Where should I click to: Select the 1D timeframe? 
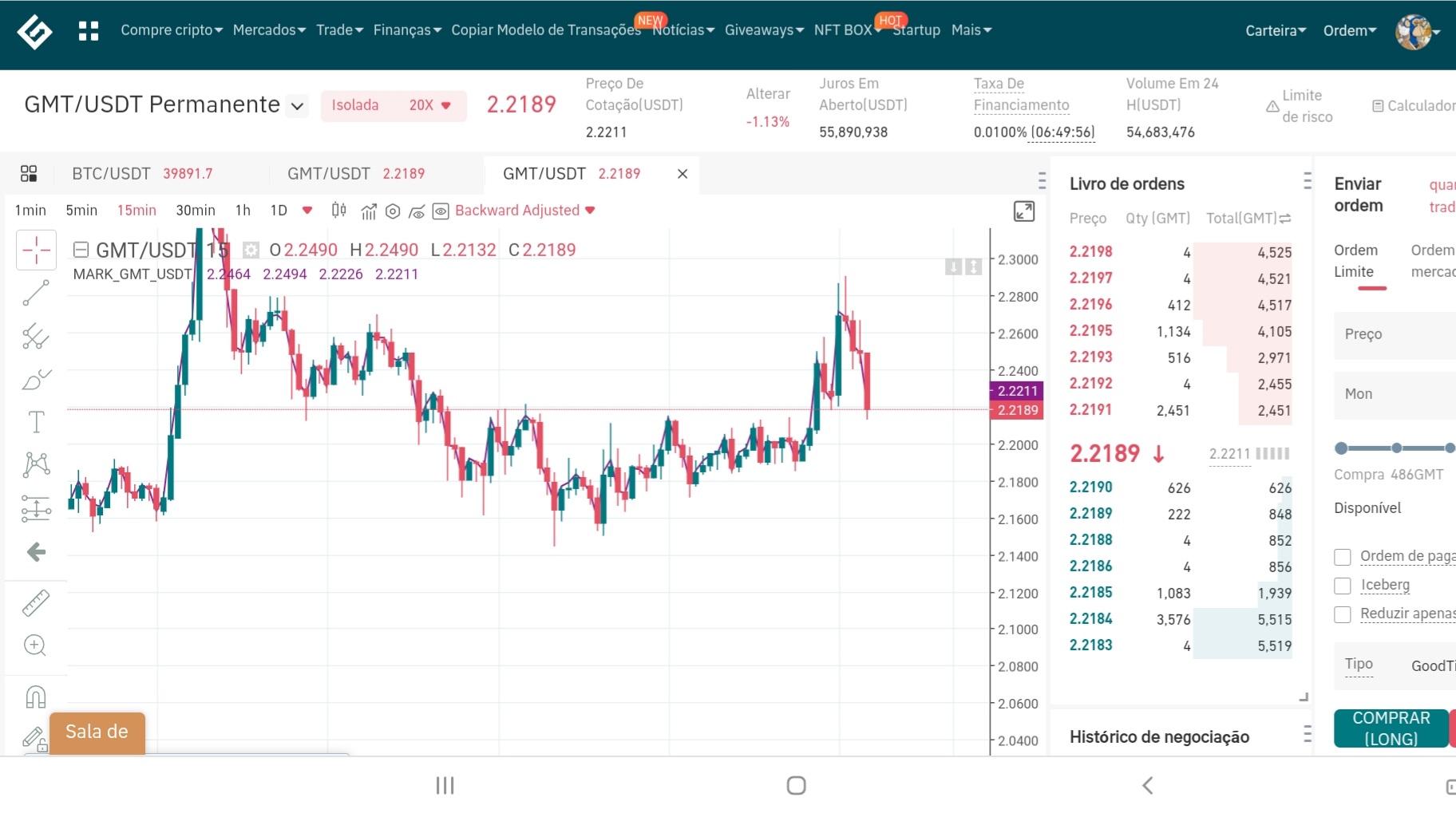[x=279, y=211]
